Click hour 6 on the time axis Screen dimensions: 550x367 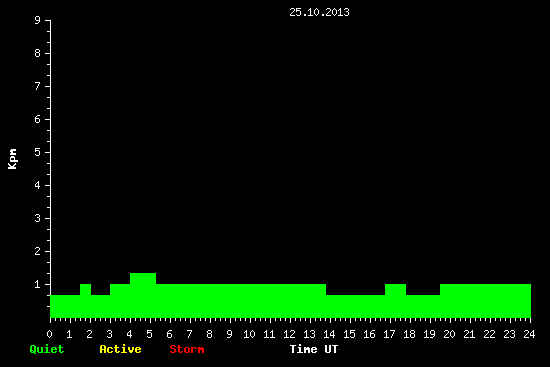pos(169,334)
